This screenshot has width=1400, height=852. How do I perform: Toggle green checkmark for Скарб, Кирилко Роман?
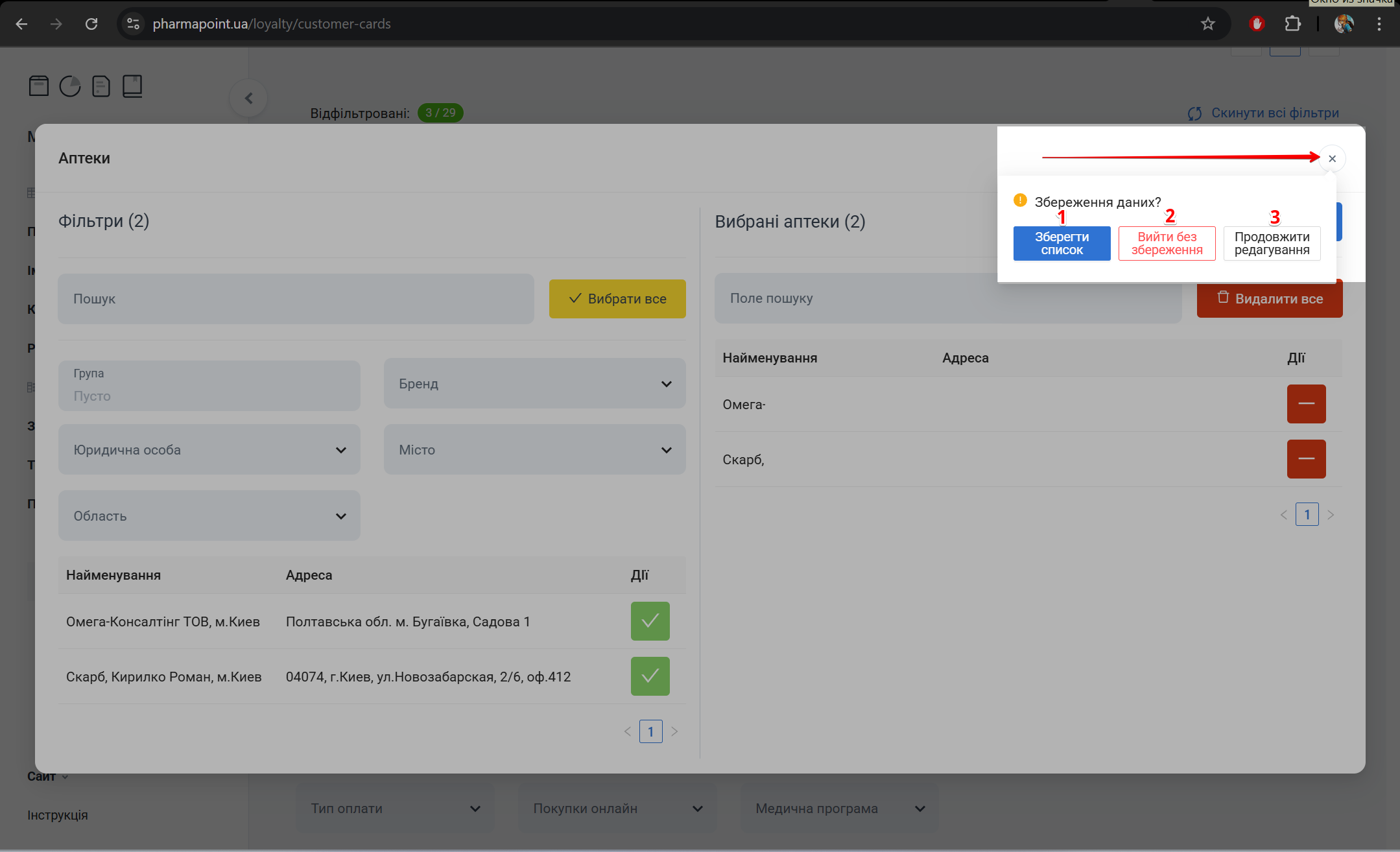(x=650, y=676)
